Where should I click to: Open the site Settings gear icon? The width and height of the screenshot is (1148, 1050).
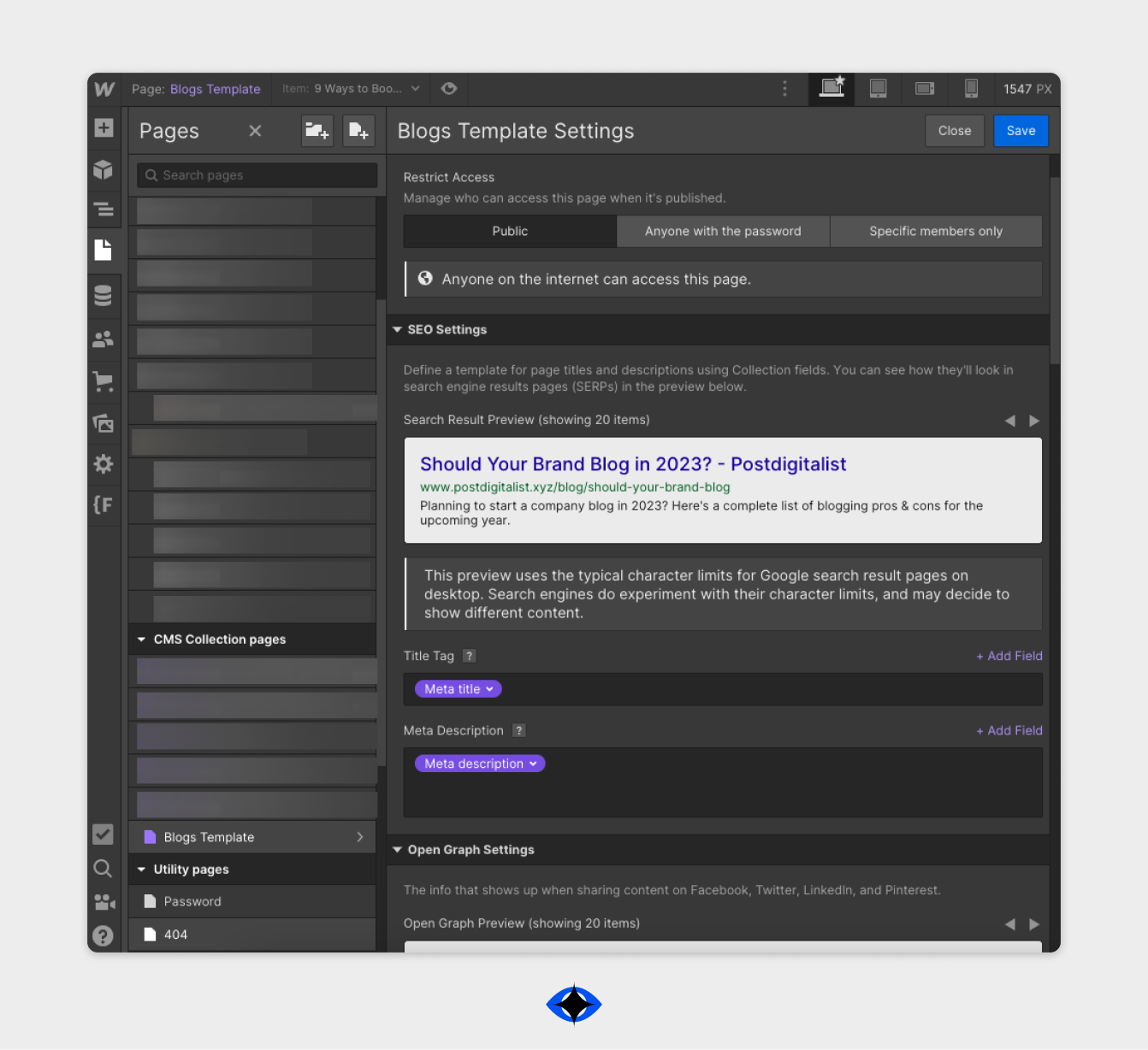click(104, 463)
